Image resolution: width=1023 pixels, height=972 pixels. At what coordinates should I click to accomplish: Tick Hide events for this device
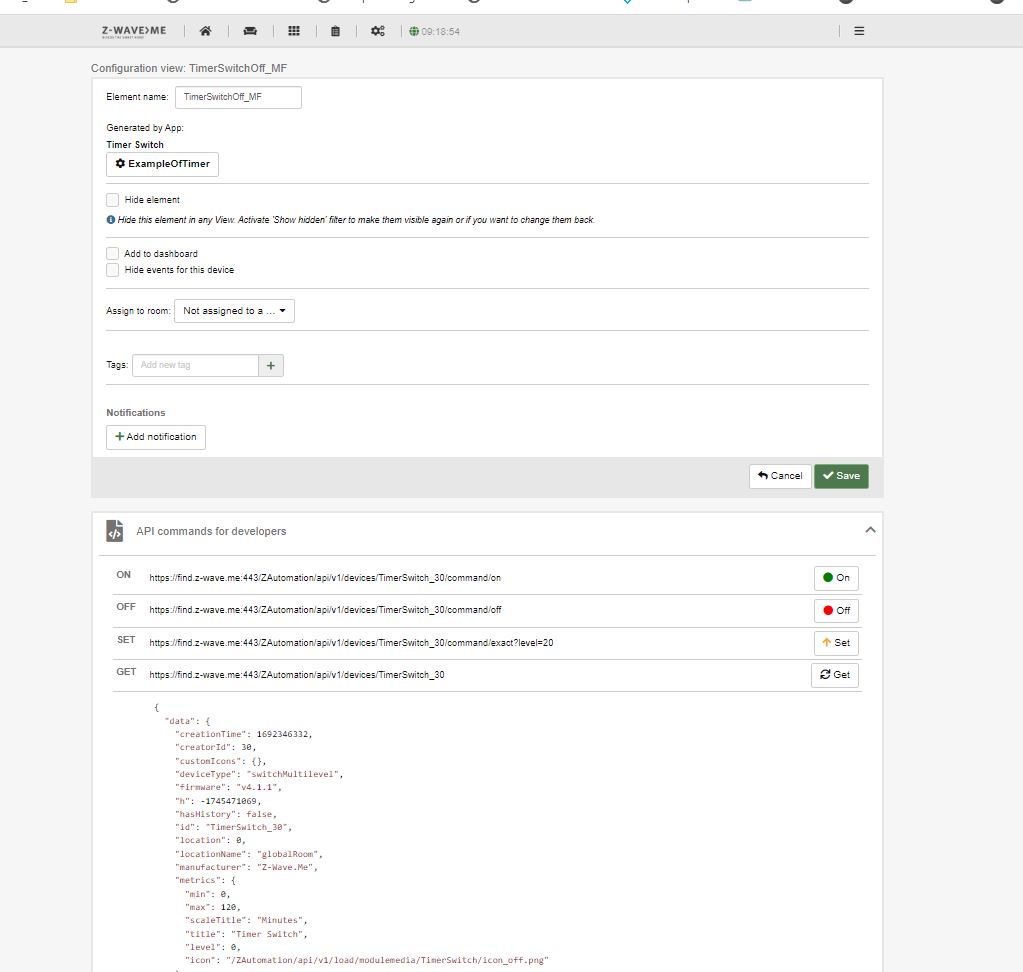click(x=113, y=270)
